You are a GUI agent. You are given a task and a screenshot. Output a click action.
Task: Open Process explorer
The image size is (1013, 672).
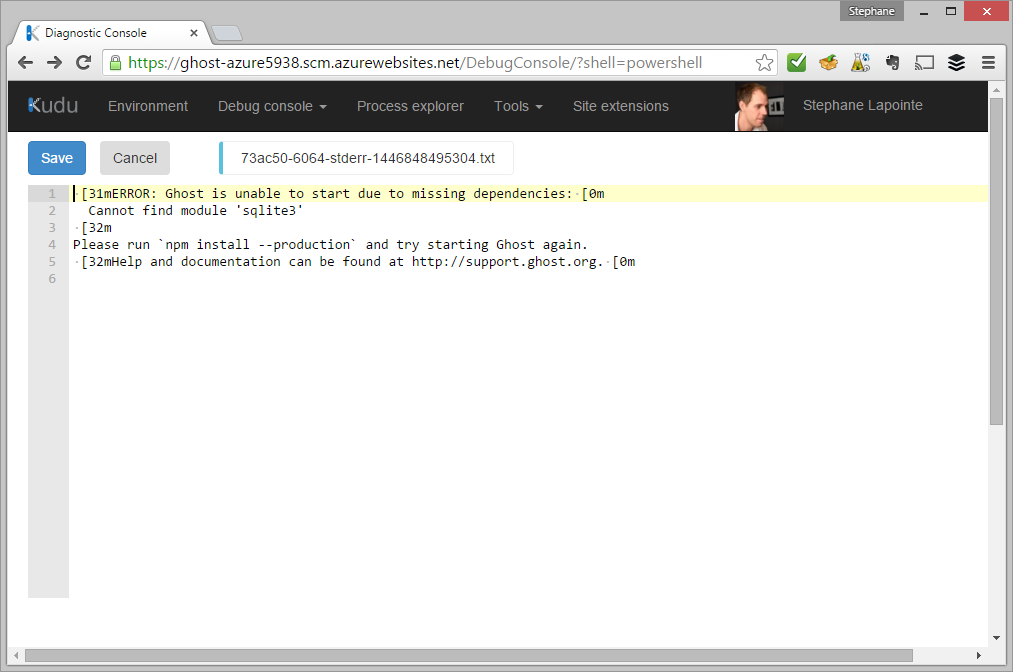410,106
